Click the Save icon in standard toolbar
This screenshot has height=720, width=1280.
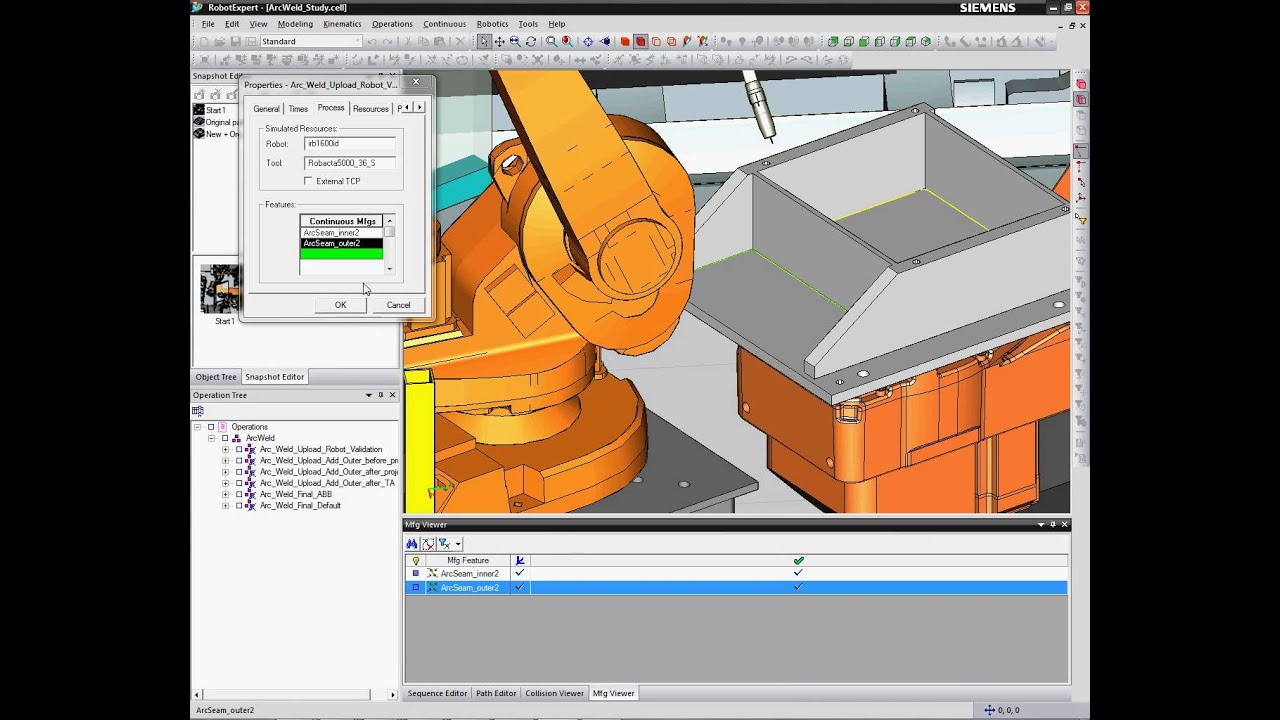pyautogui.click(x=236, y=41)
